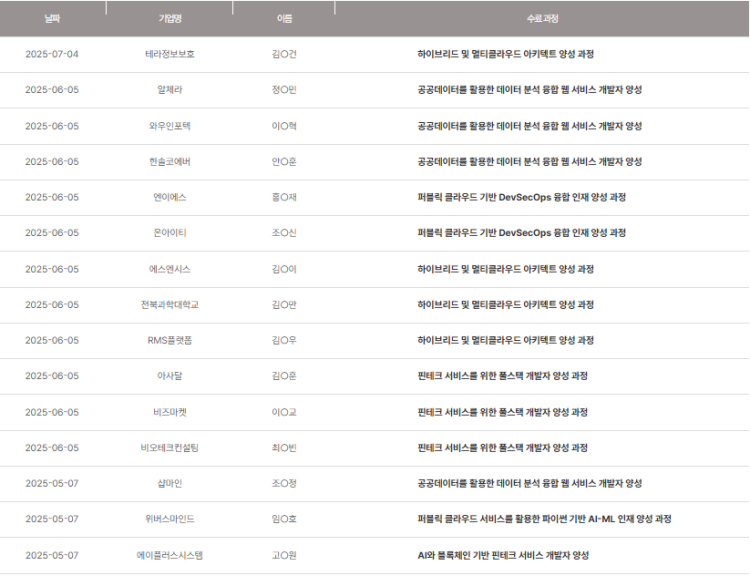Open the 비즈마켓 row fintech course link

(502, 412)
